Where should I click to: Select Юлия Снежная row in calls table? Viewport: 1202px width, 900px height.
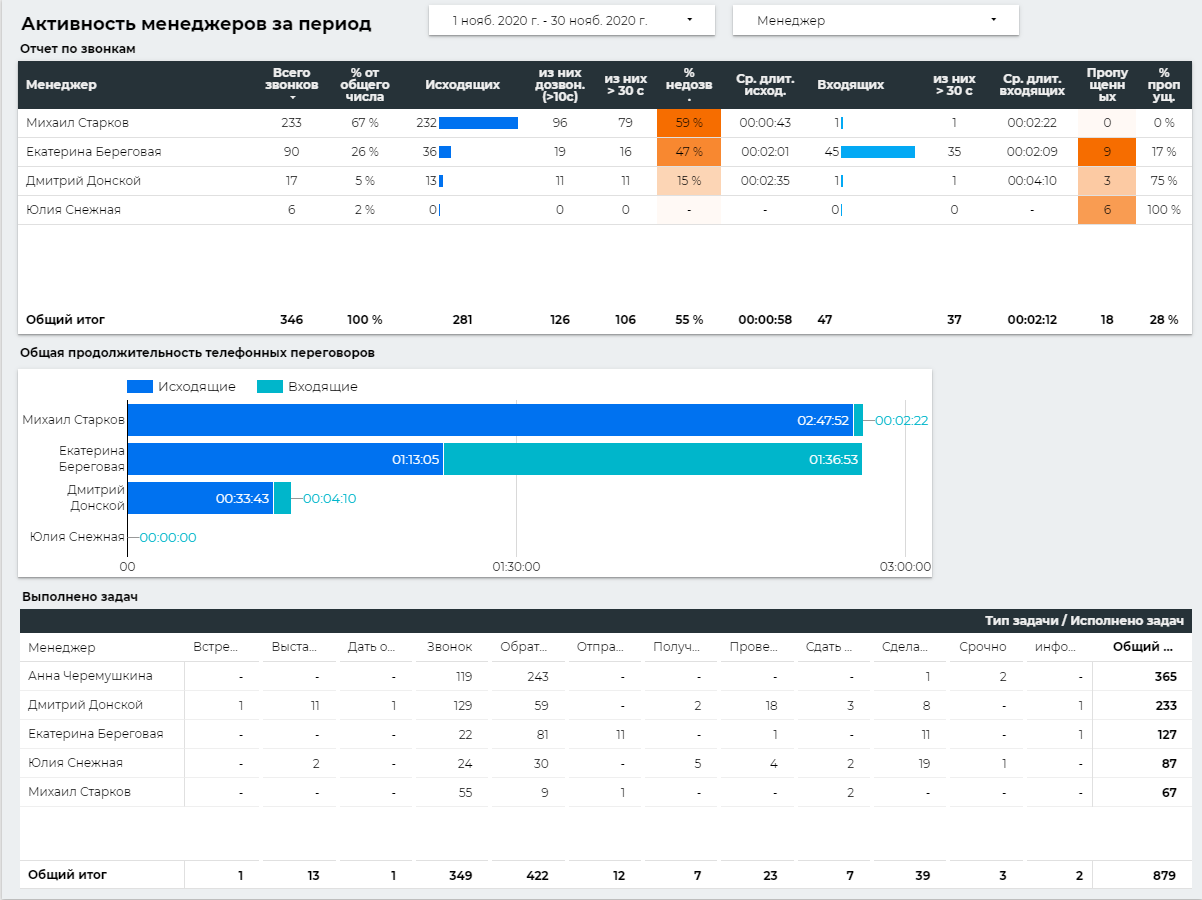click(x=605, y=210)
